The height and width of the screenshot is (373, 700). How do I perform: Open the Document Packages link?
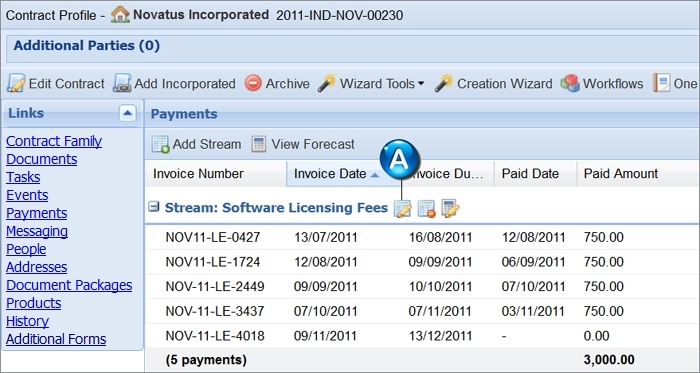69,285
